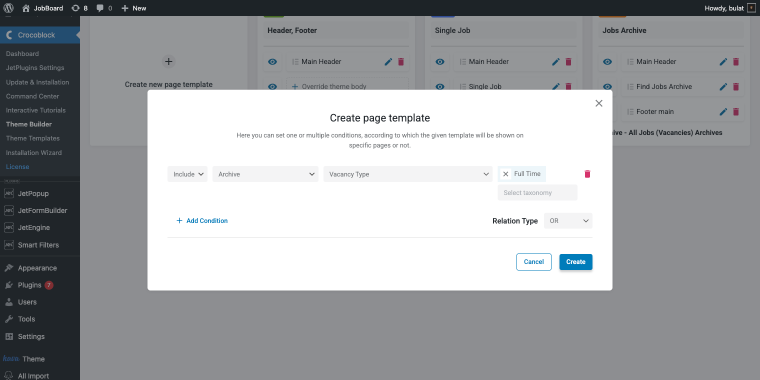Image resolution: width=760 pixels, height=380 pixels.
Task: Open Update & Installation submenu
Action: 37,82
